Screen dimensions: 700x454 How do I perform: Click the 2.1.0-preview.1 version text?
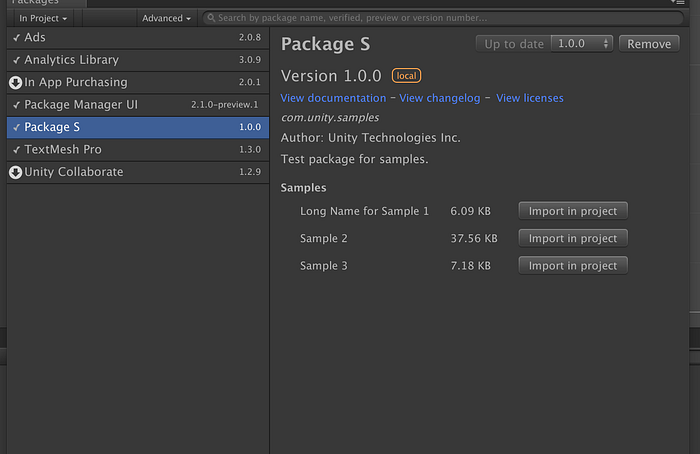pos(225,105)
